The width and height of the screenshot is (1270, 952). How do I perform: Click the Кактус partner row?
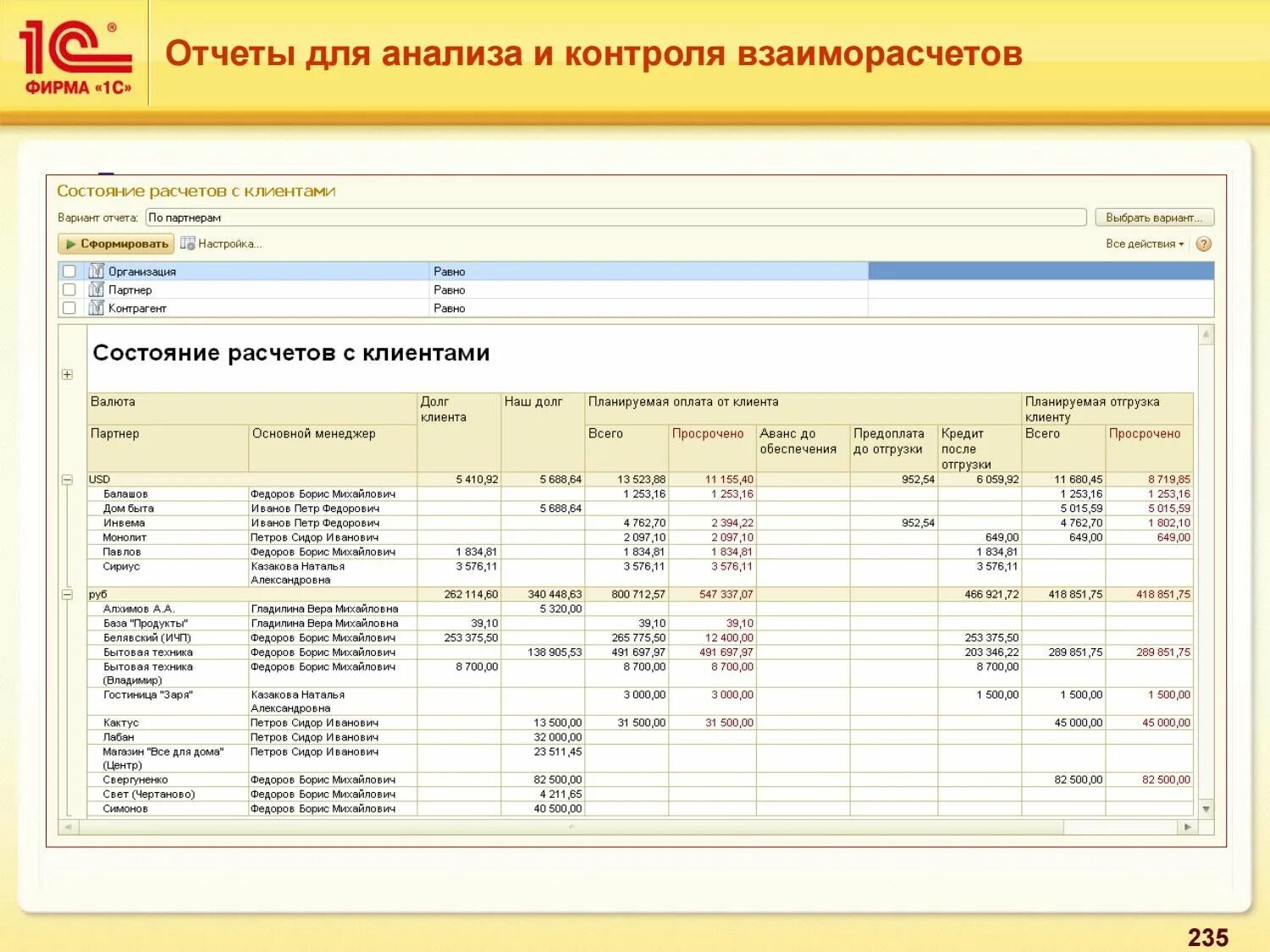click(x=640, y=724)
